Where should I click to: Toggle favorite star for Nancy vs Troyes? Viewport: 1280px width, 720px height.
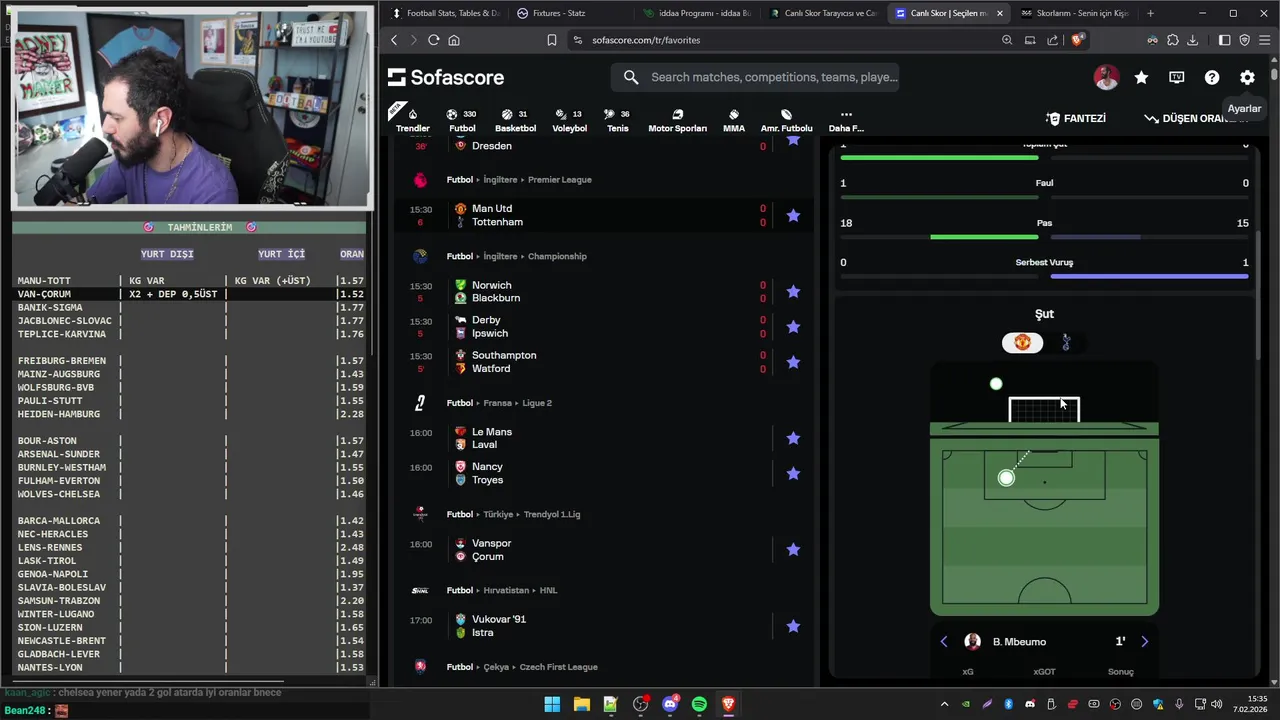click(793, 473)
